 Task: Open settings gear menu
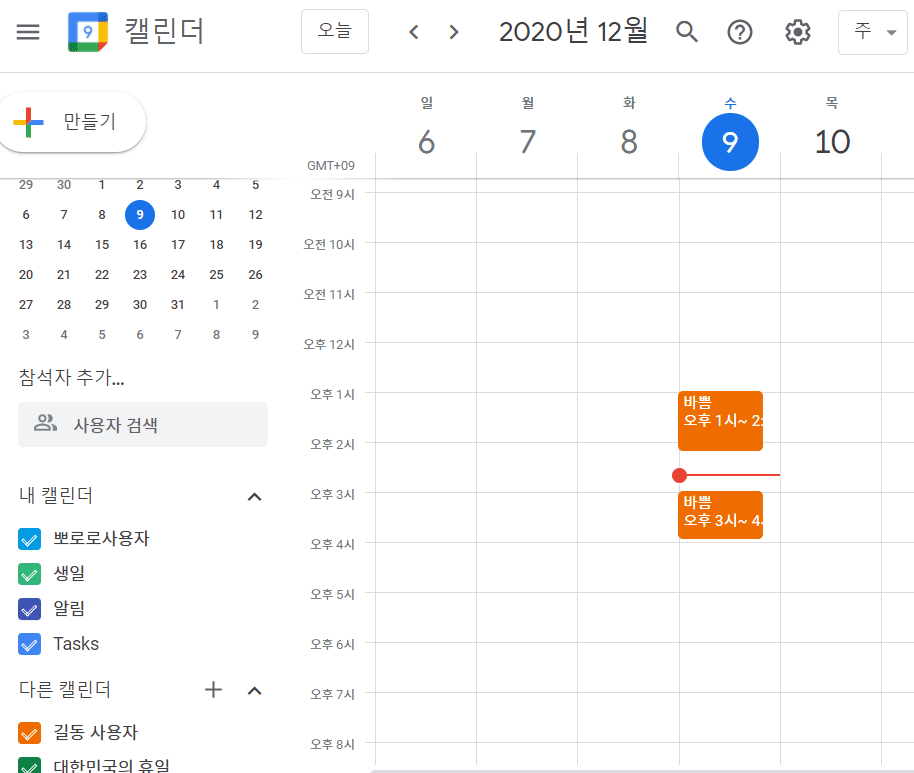[797, 31]
